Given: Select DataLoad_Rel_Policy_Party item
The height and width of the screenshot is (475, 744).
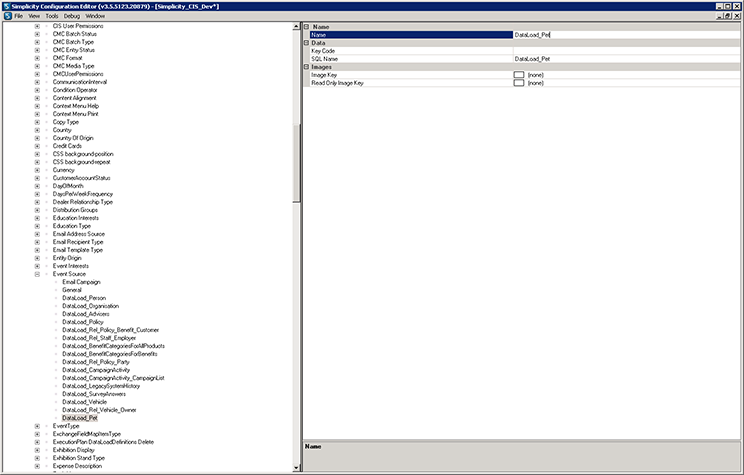Looking at the screenshot, I should pos(95,362).
